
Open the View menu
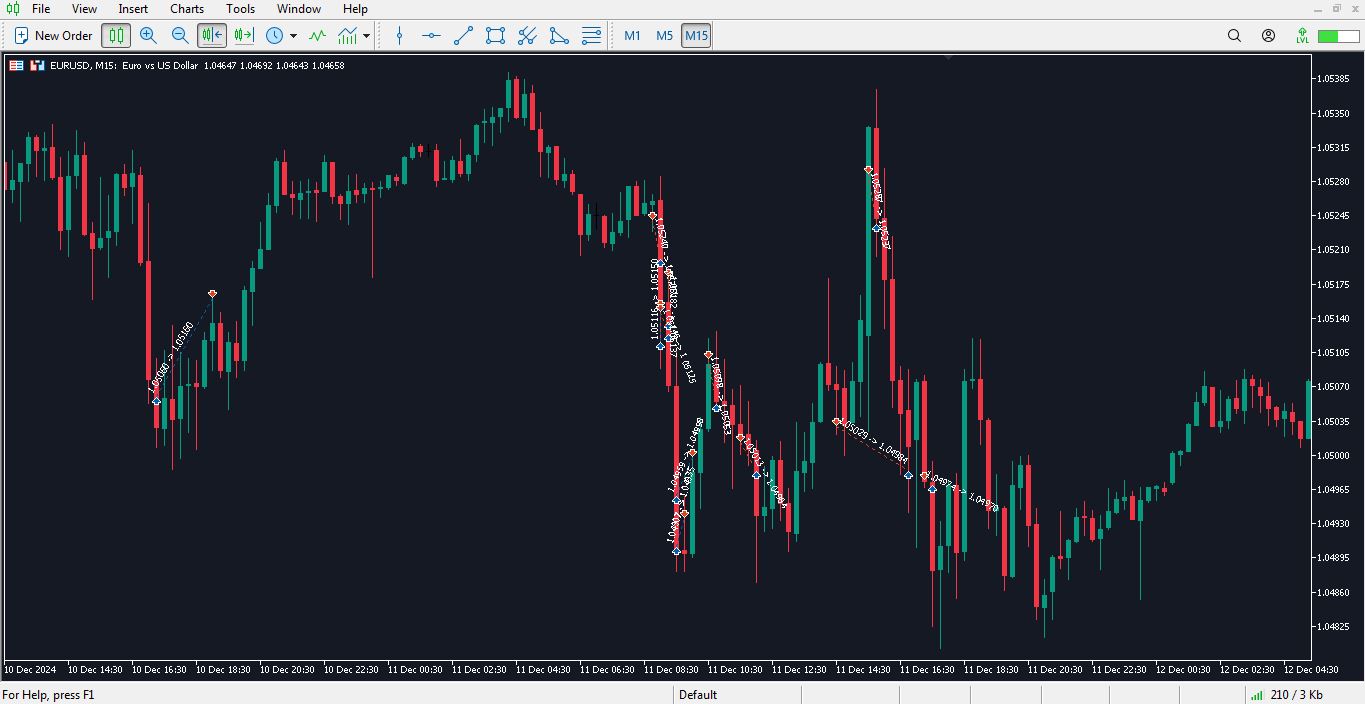pos(84,8)
